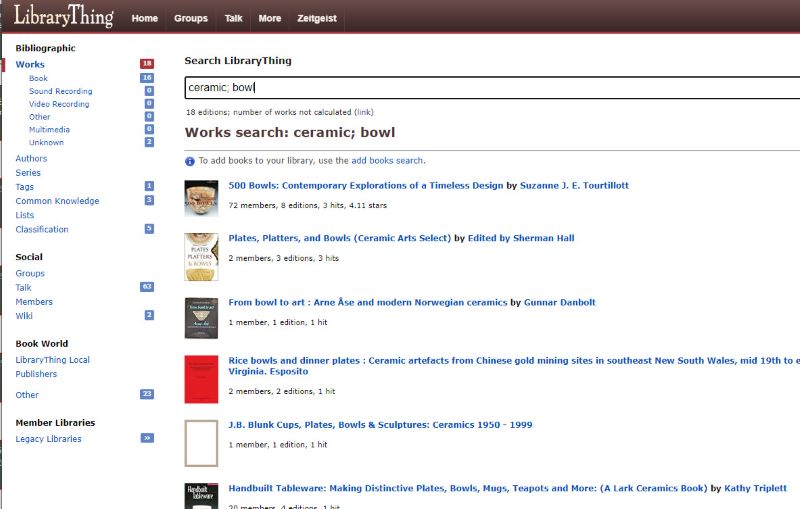Image resolution: width=800 pixels, height=509 pixels.
Task: Select Sound Recording under Works
Action: (x=60, y=91)
